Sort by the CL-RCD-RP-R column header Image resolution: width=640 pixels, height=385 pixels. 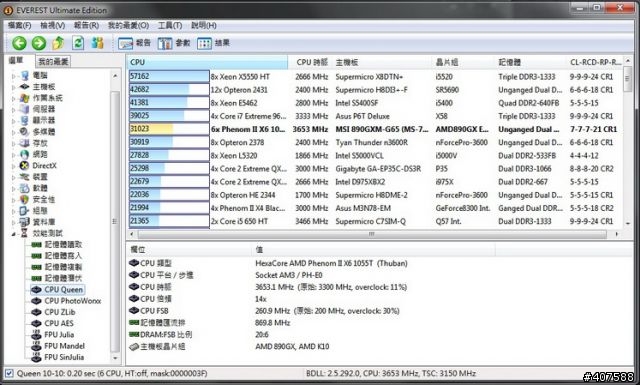(x=596, y=62)
